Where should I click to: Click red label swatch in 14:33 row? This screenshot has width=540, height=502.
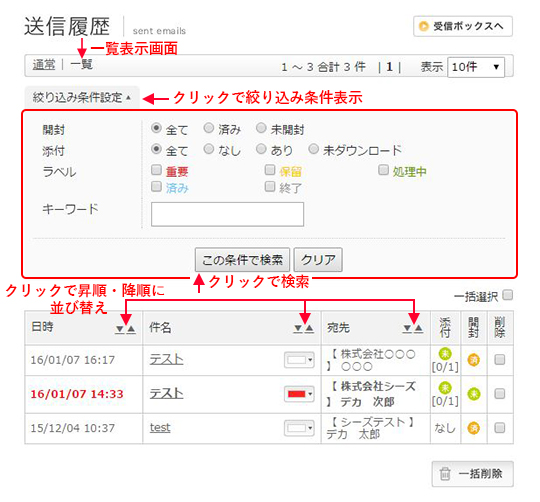[297, 394]
